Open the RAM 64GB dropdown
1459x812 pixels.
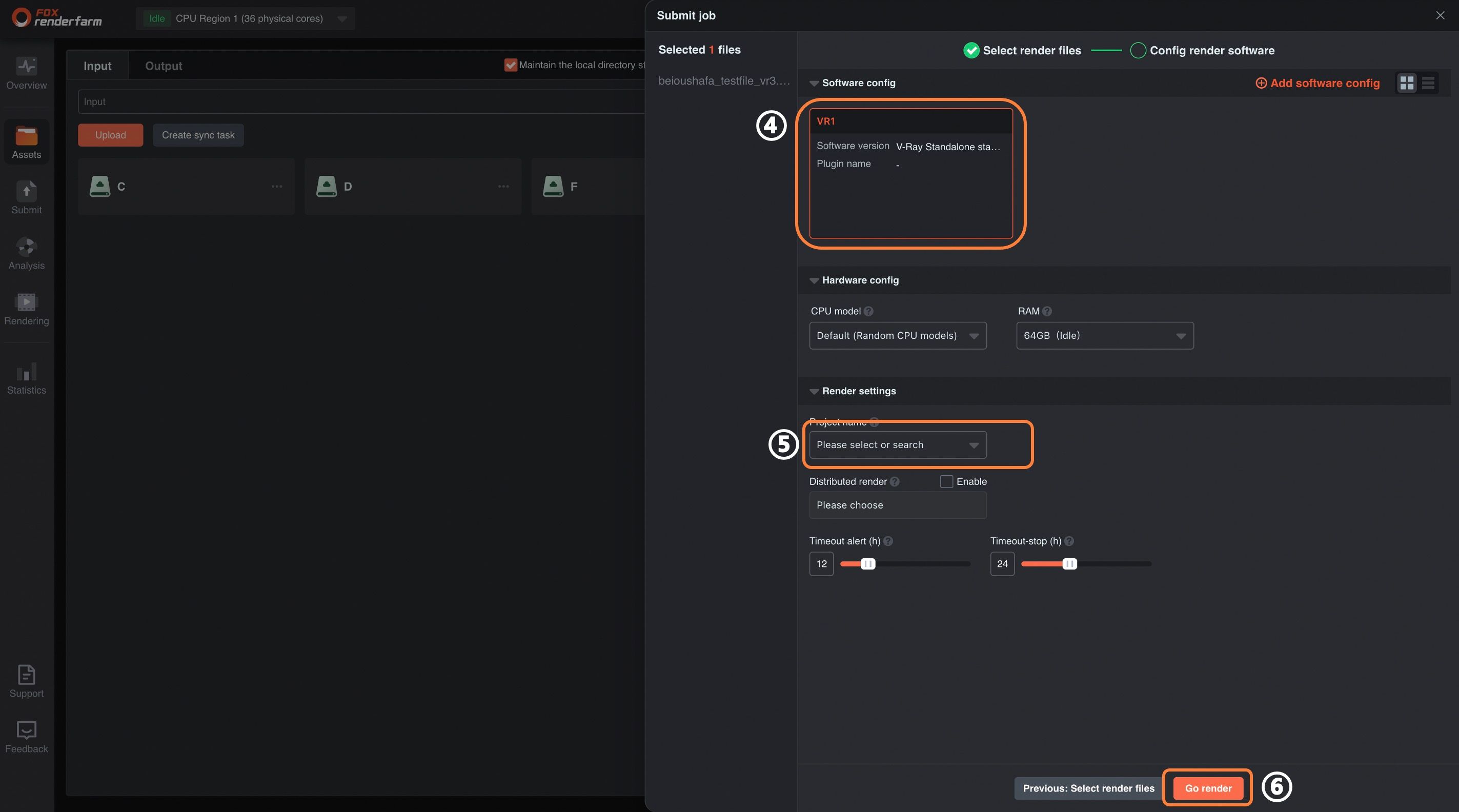pos(1104,335)
